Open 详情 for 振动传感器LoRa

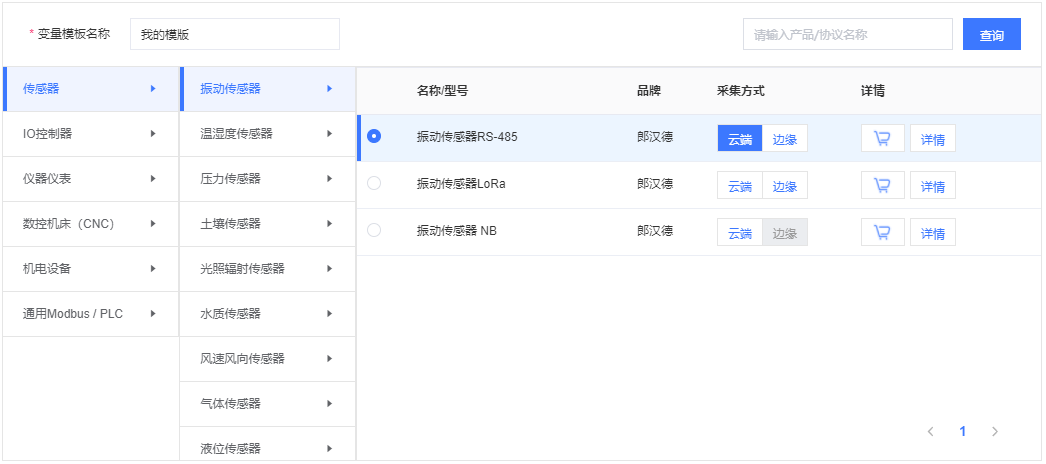tap(932, 186)
